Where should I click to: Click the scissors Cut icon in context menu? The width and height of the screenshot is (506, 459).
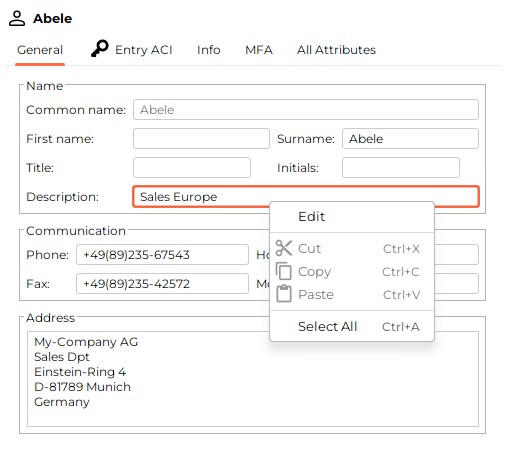click(x=284, y=248)
